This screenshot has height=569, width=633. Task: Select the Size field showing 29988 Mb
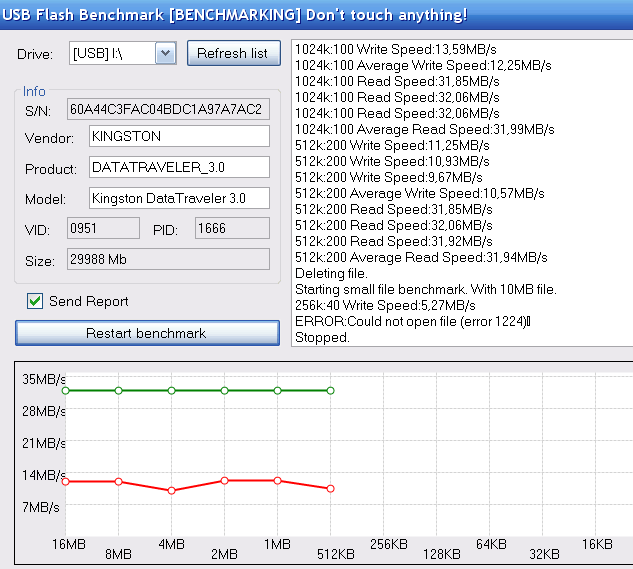pyautogui.click(x=168, y=260)
